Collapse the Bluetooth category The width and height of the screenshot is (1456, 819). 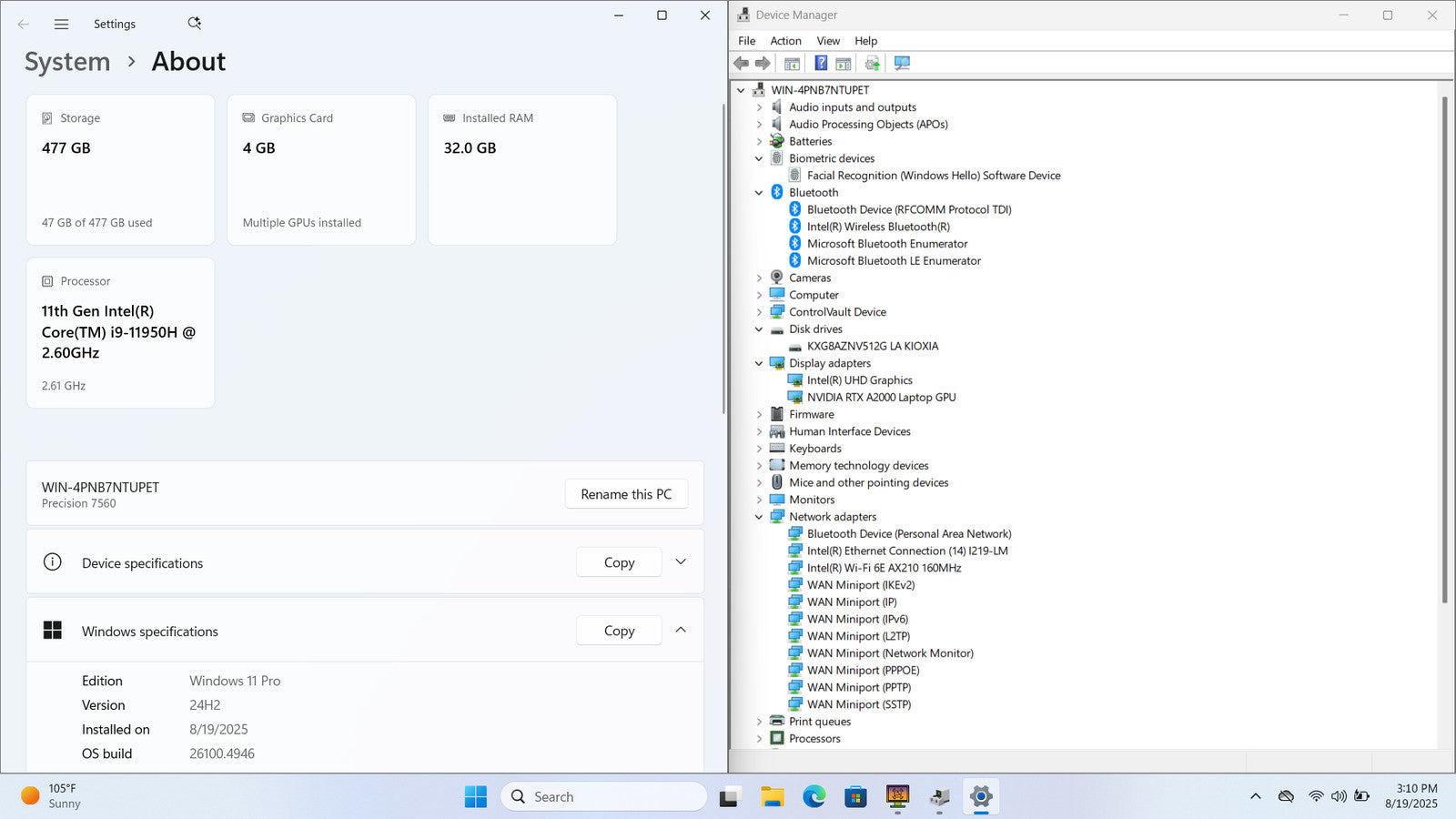point(759,193)
